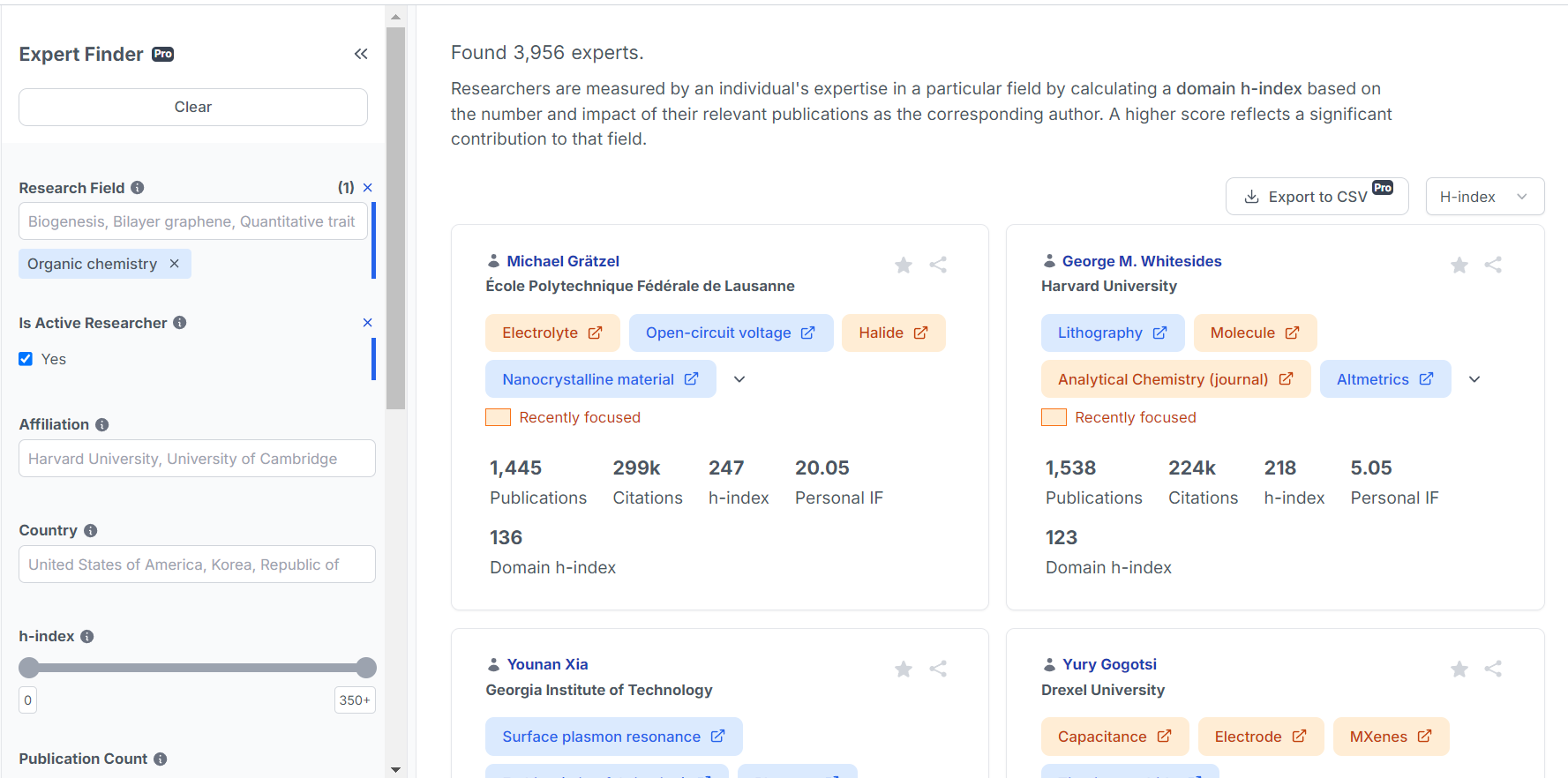1568x778 pixels.
Task: Star Michael Grätzel as favorite
Action: (x=904, y=265)
